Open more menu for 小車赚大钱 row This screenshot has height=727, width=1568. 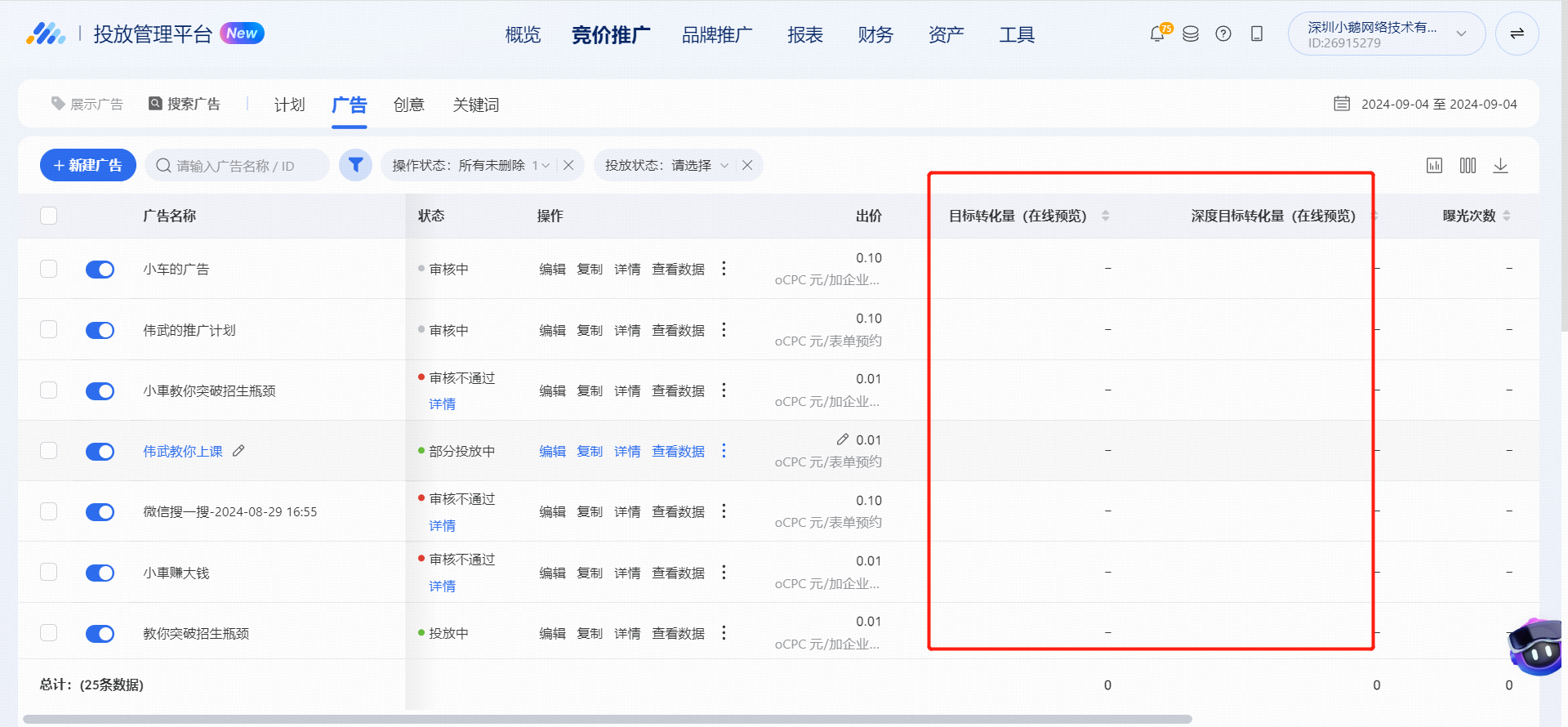(x=724, y=573)
